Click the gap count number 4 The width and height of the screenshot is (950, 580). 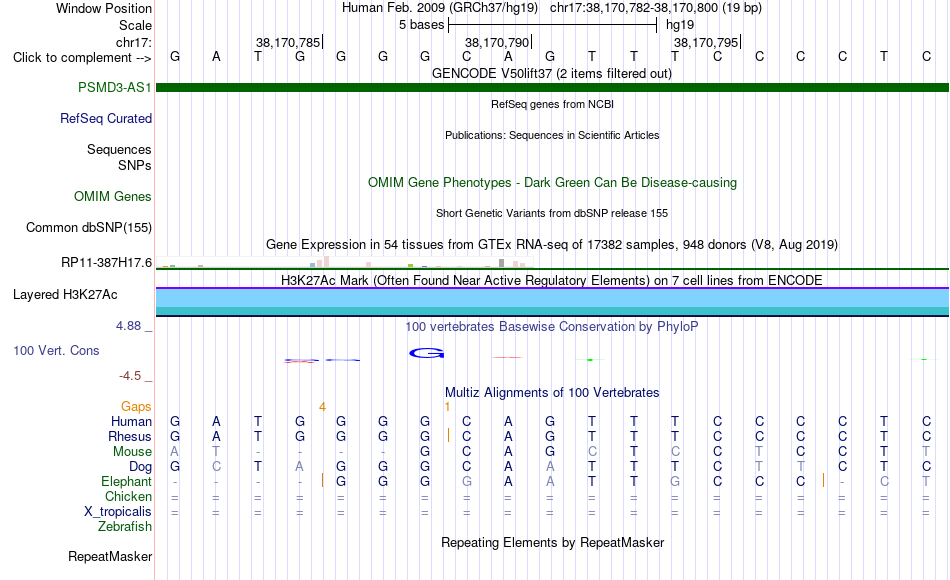[322, 407]
